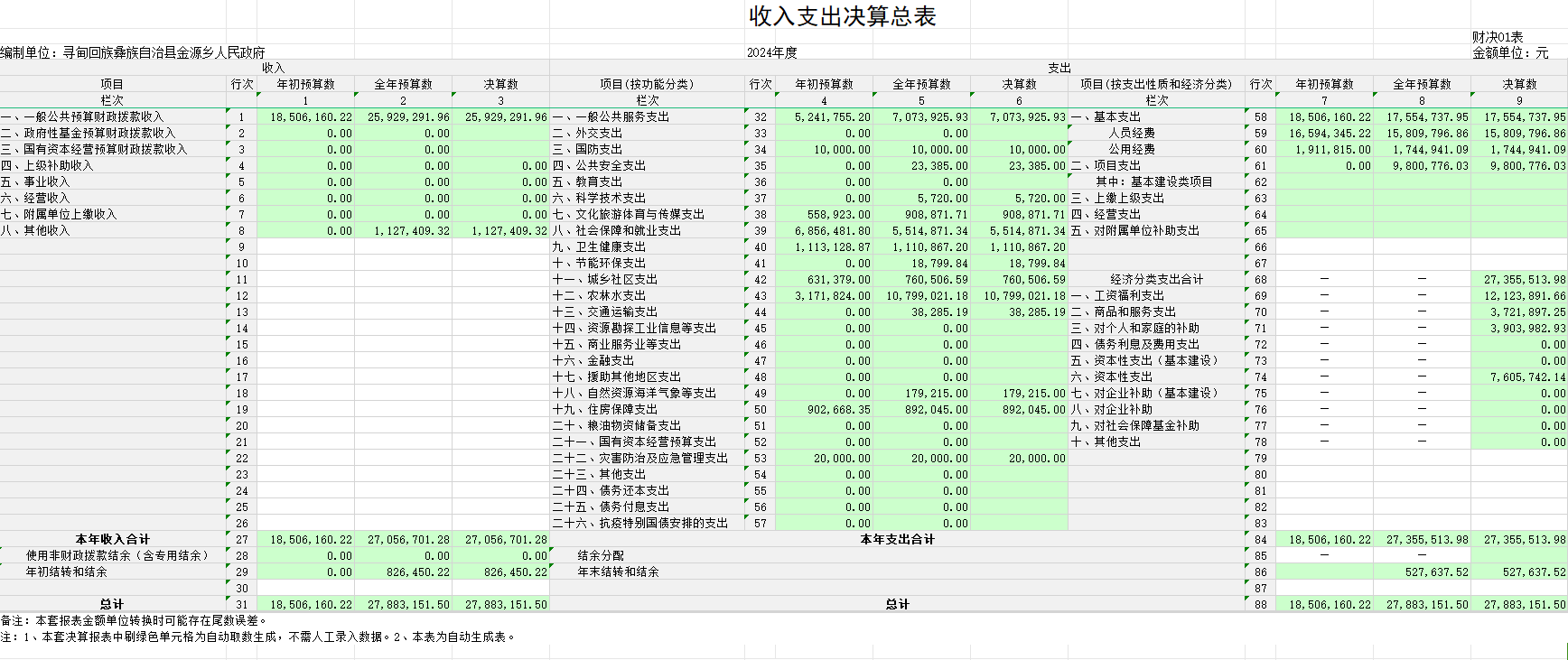Select the 财决01表 label cell
This screenshot has height=660, width=1568.
[x=1497, y=37]
